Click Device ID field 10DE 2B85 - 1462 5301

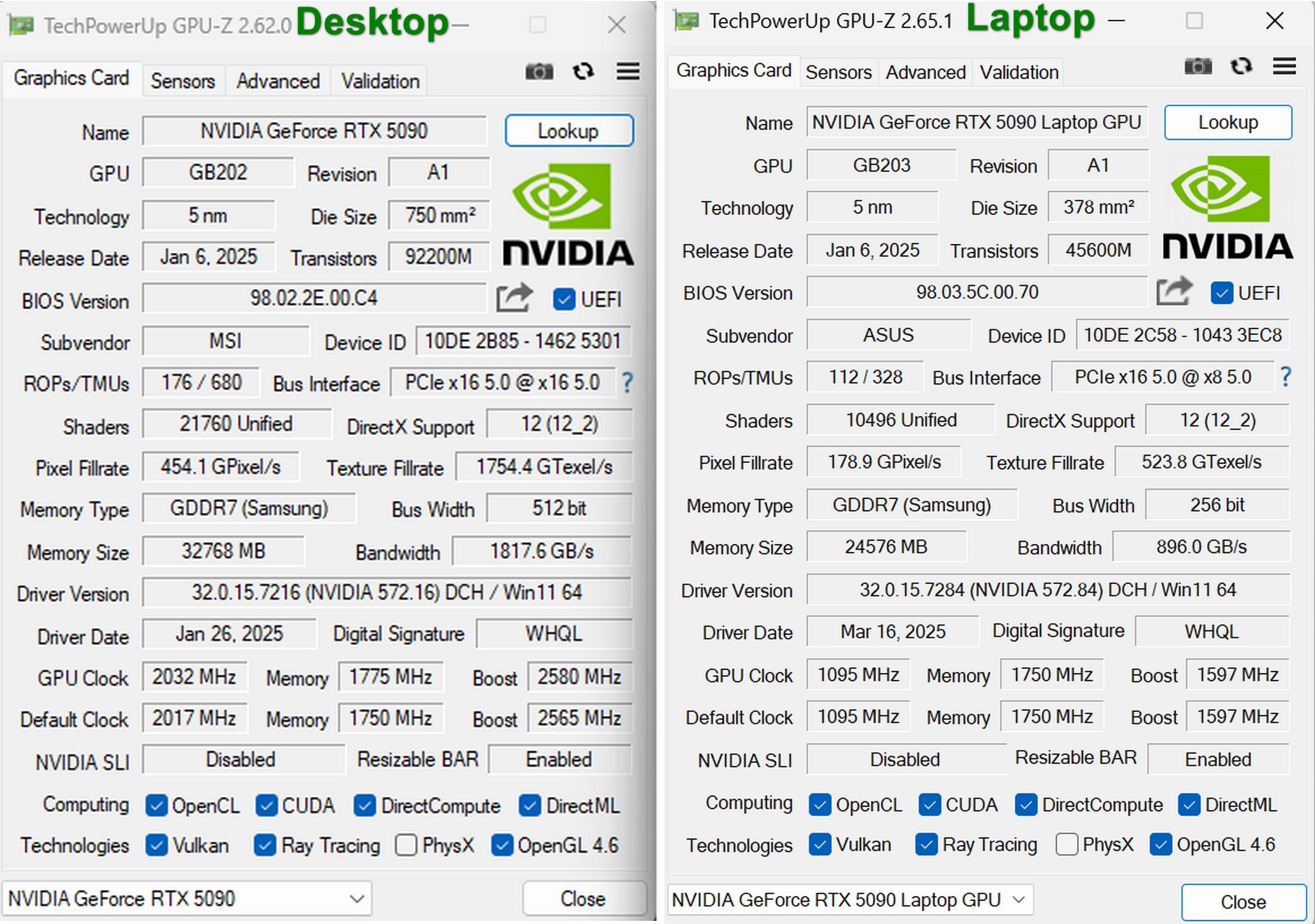click(523, 341)
